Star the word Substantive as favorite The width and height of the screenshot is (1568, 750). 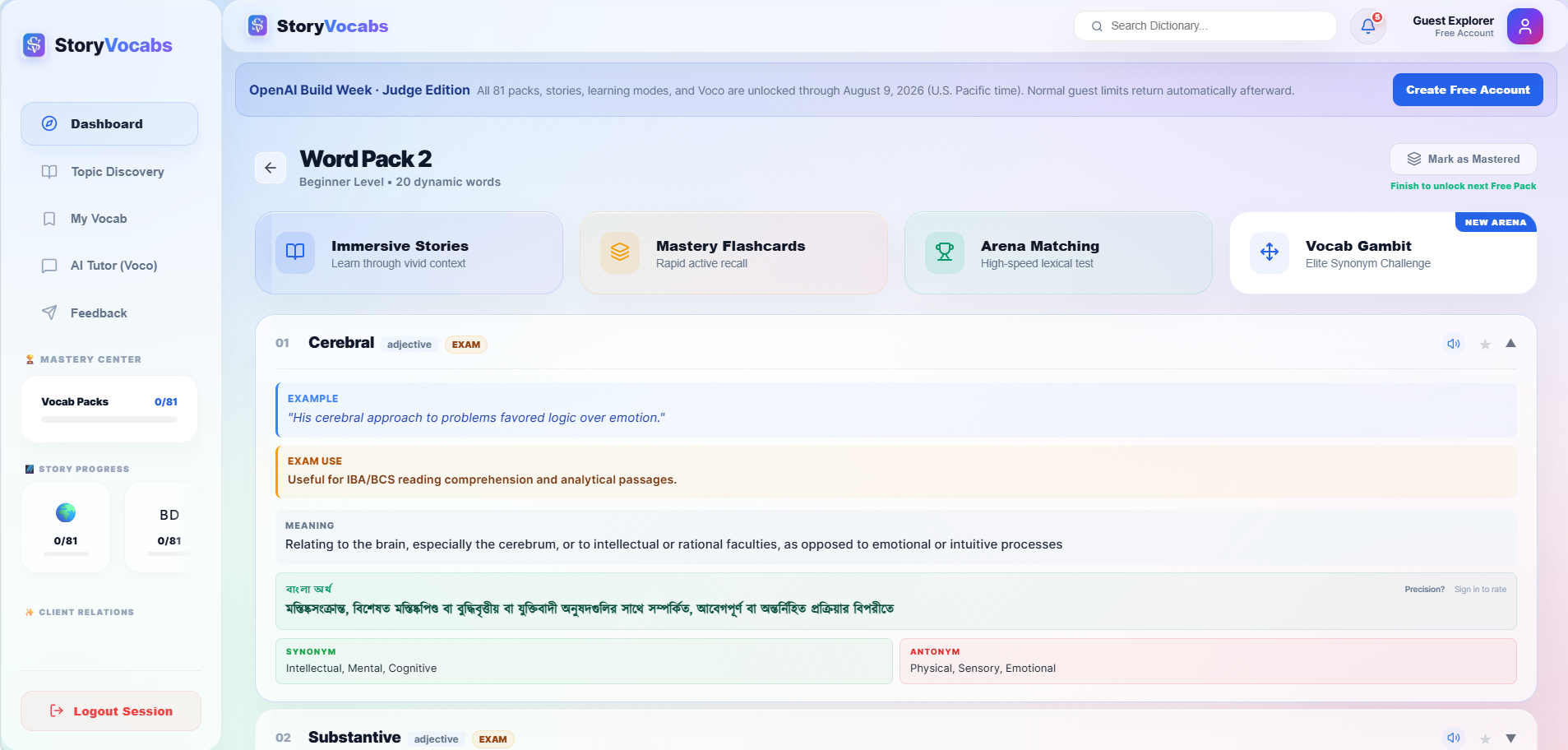click(1485, 738)
